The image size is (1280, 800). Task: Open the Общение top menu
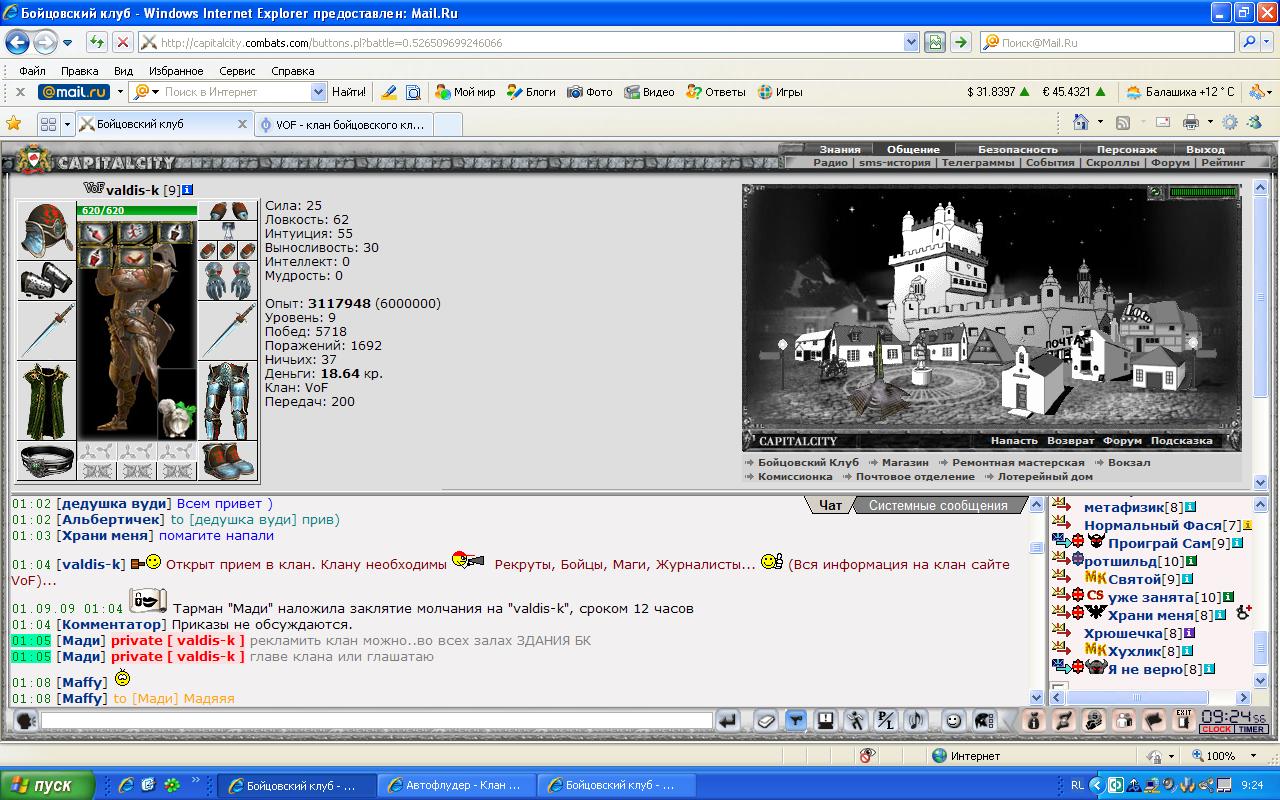[x=913, y=149]
